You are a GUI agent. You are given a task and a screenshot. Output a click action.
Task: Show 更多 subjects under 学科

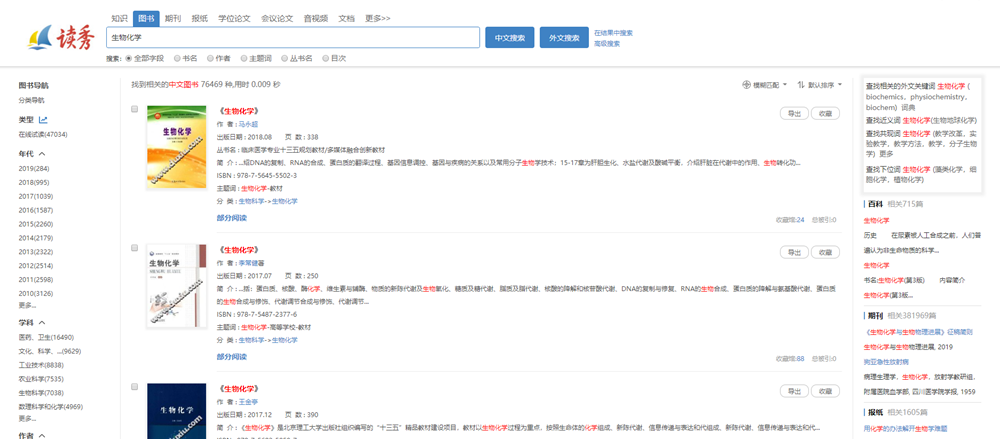[27, 419]
